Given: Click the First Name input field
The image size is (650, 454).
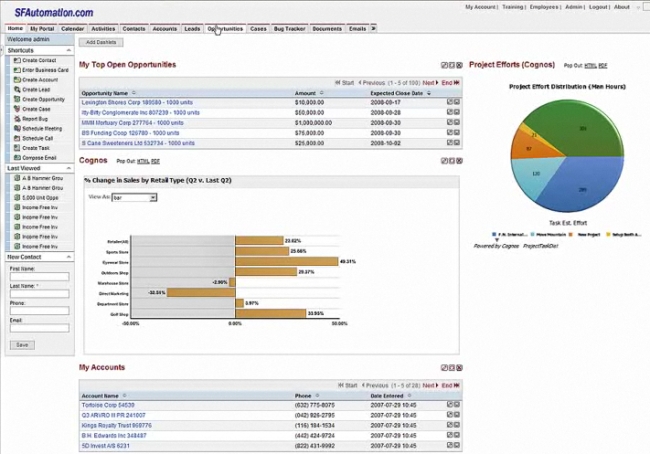Looking at the screenshot, I should point(39,277).
